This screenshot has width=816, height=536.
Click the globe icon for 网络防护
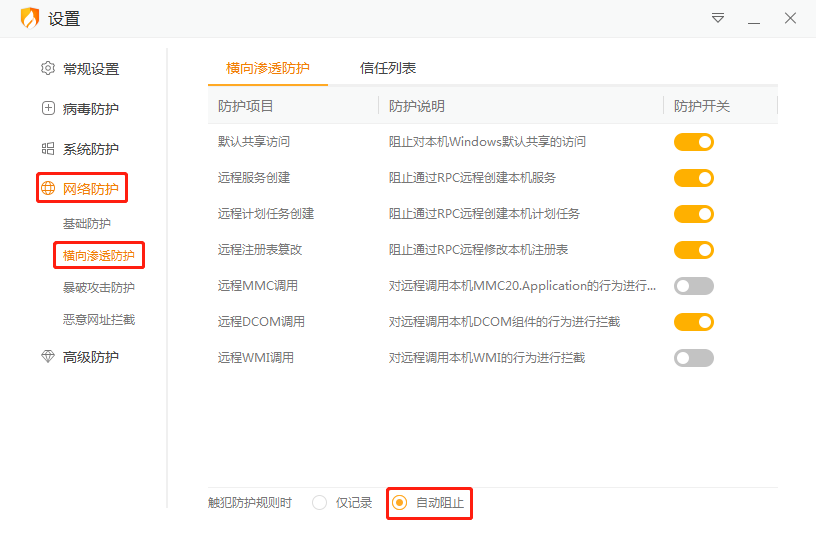pyautogui.click(x=48, y=188)
